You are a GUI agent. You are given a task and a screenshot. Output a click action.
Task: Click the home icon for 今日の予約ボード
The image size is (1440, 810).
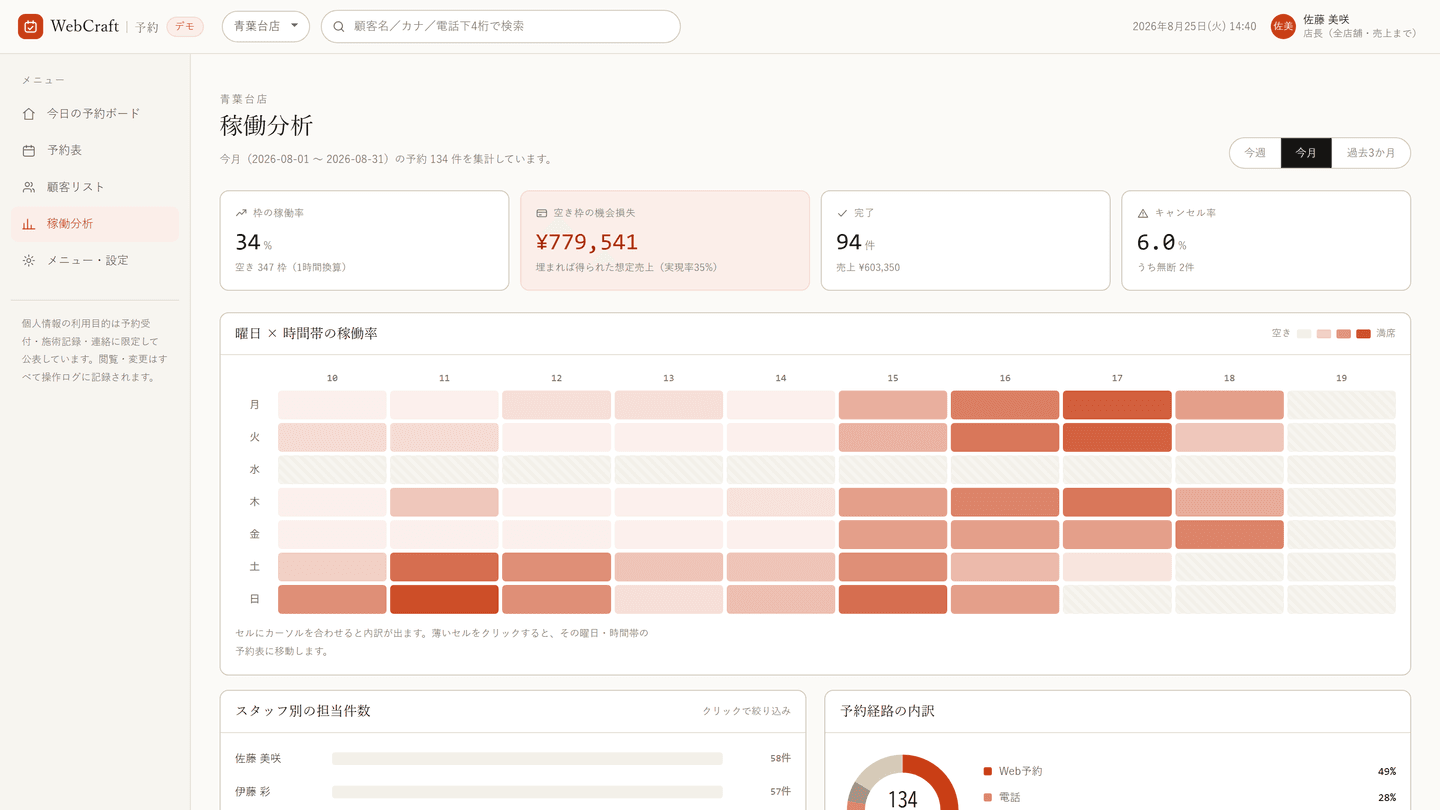tap(29, 114)
